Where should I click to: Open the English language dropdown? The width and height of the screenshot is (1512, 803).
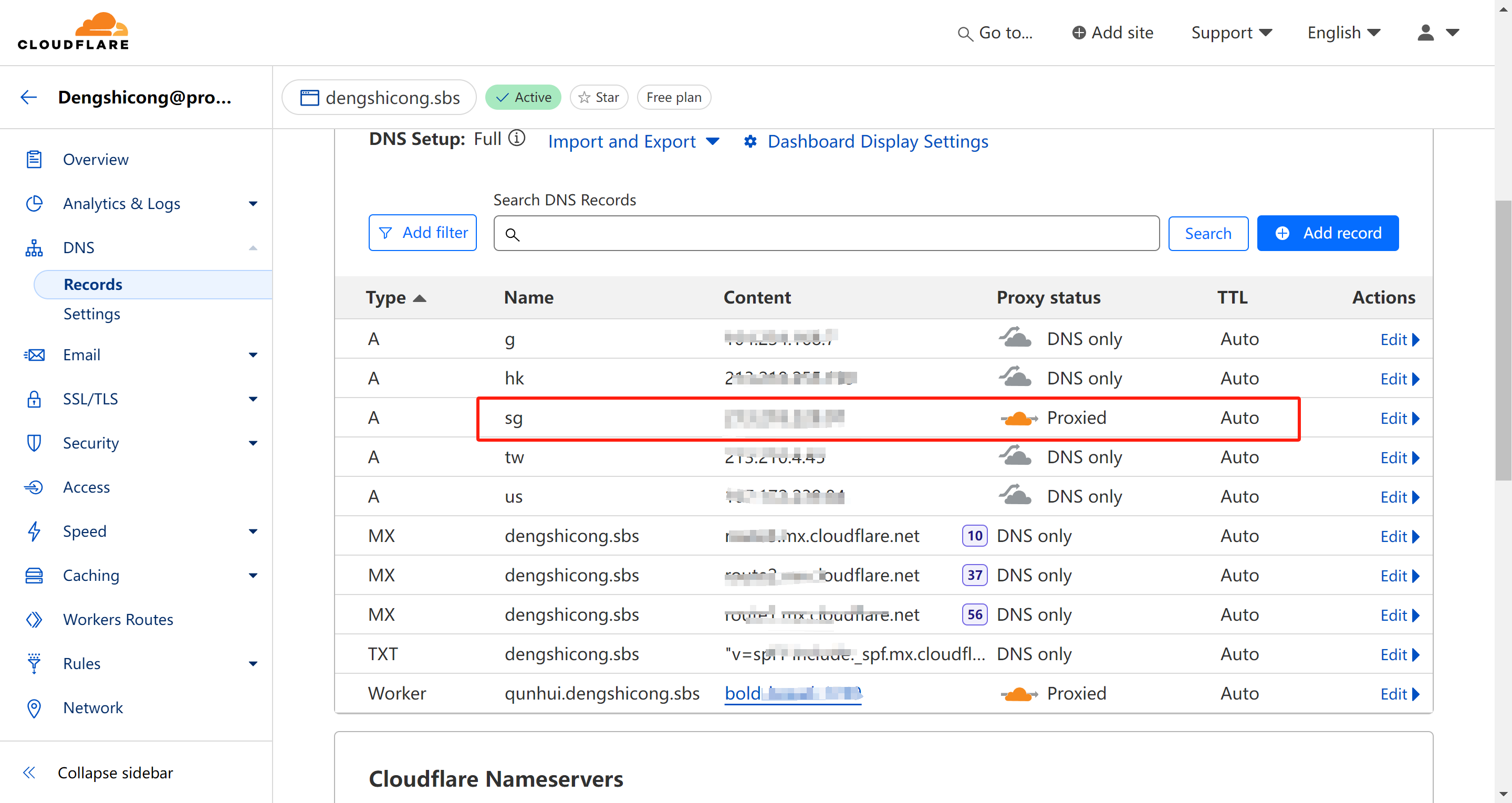[x=1343, y=32]
